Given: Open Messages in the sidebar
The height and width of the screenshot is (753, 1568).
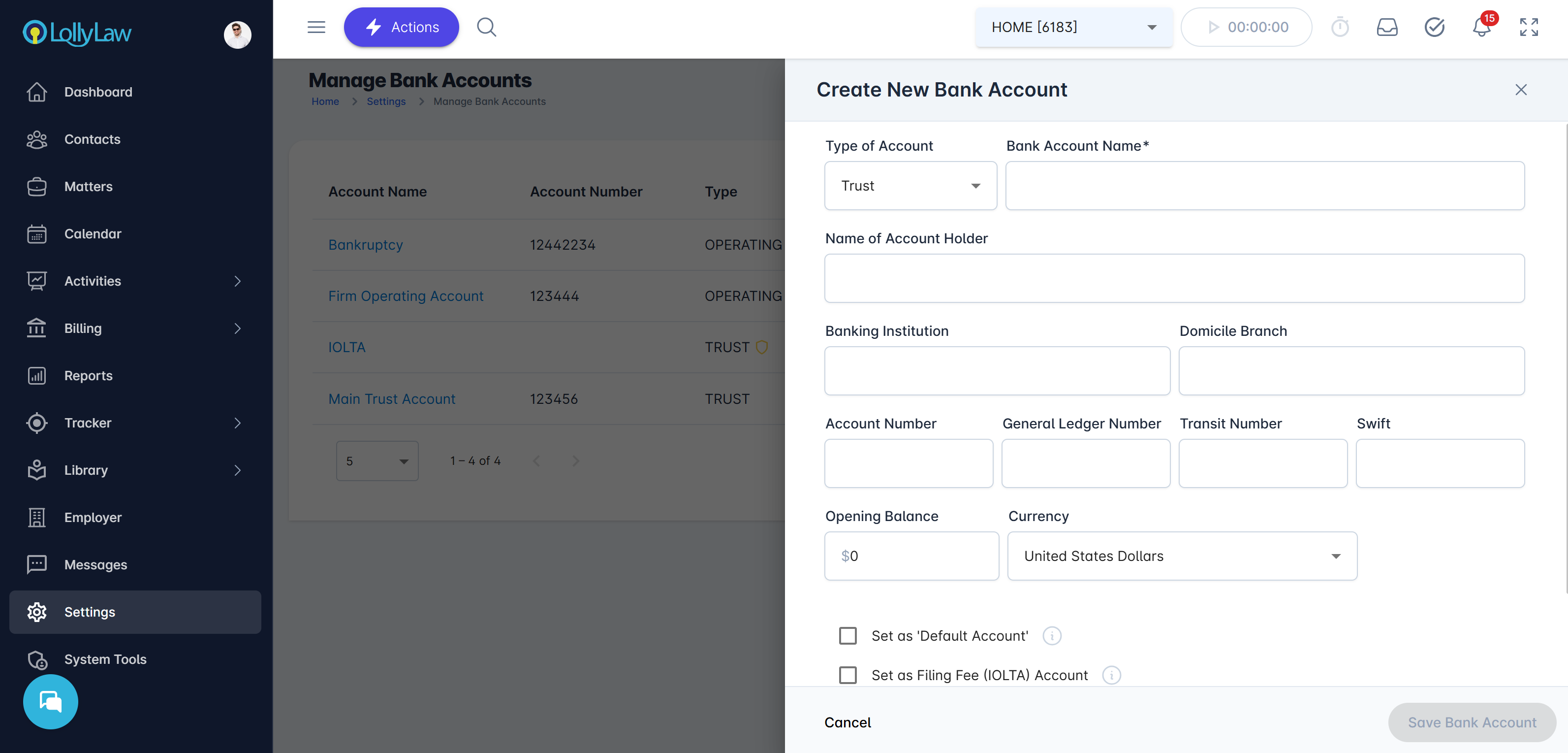Looking at the screenshot, I should click(x=135, y=565).
